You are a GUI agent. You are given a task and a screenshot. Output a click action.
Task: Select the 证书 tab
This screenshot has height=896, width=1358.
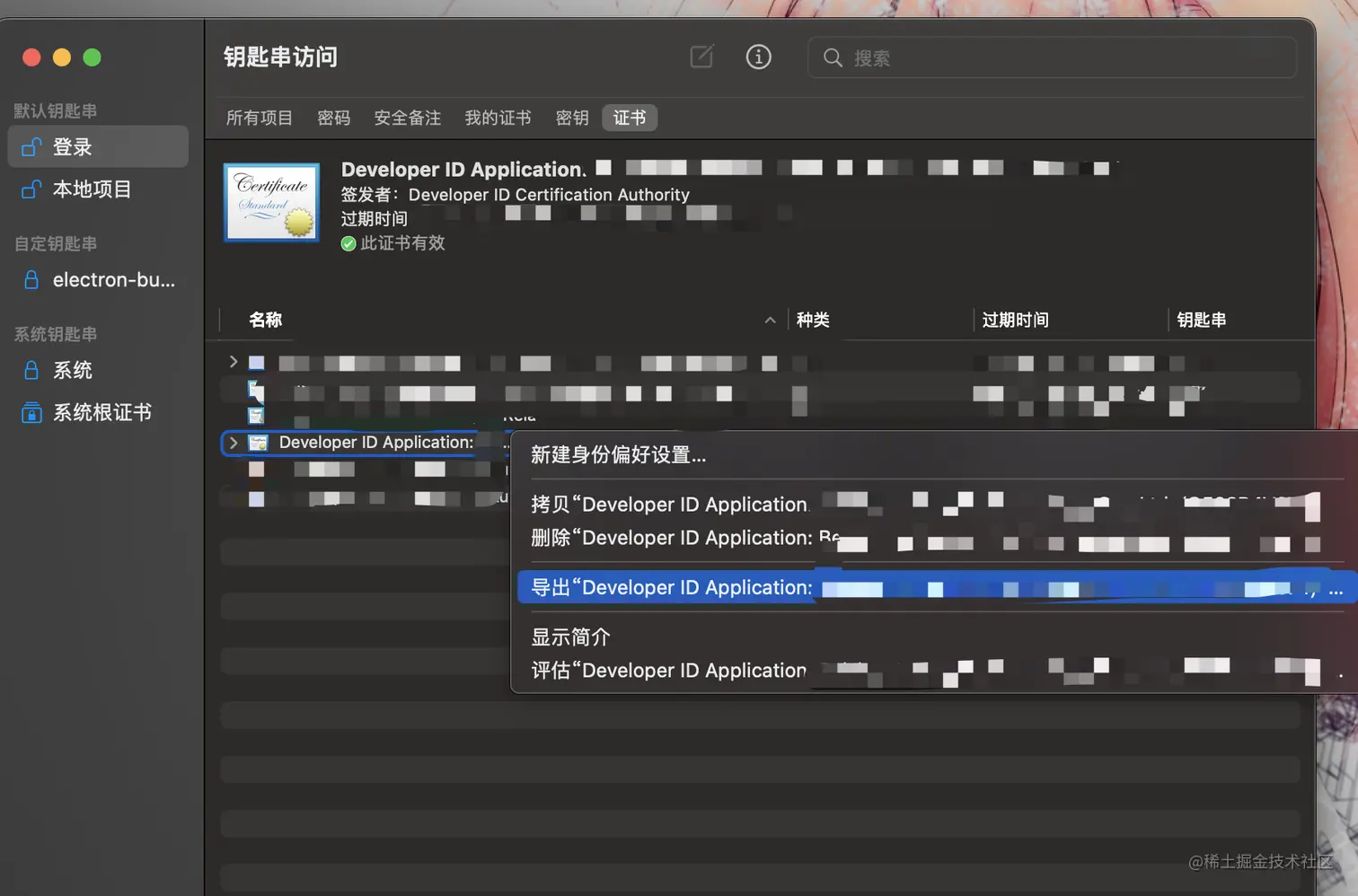[630, 118]
